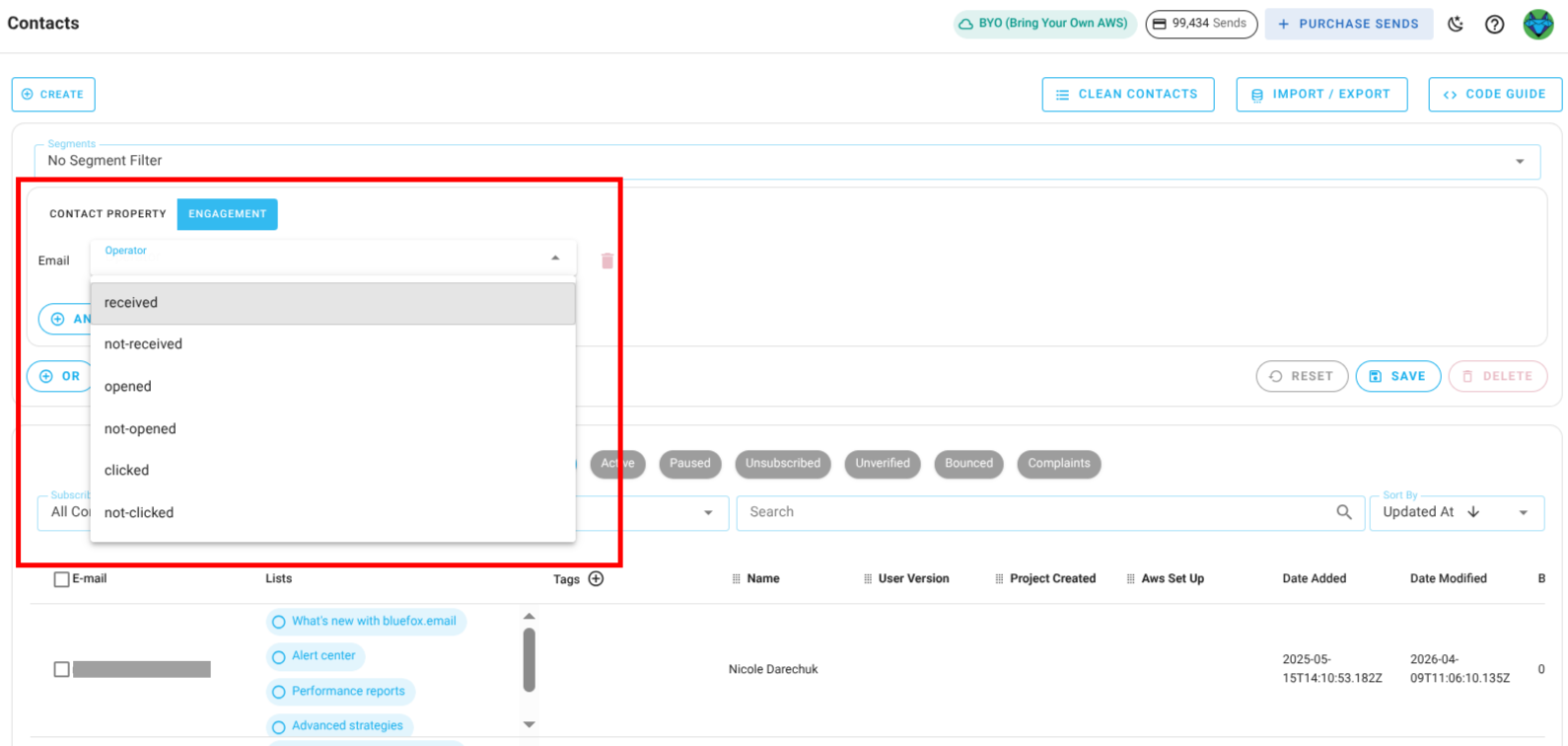The width and height of the screenshot is (1568, 746).
Task: Click the PURCHASE SENDS button
Action: (x=1349, y=24)
